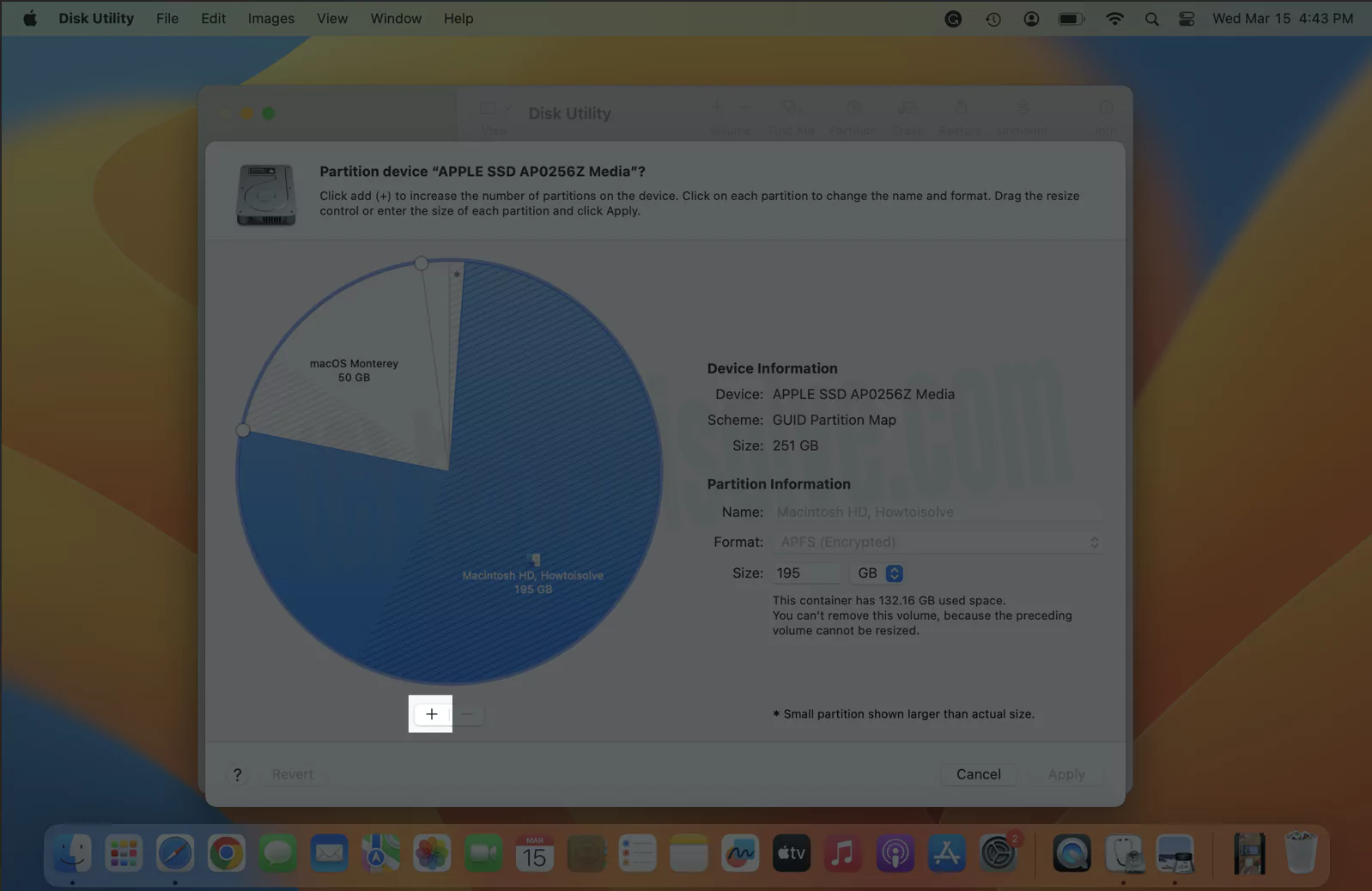Grab the left resize handle on pie chart
The image size is (1372, 891).
(x=243, y=429)
